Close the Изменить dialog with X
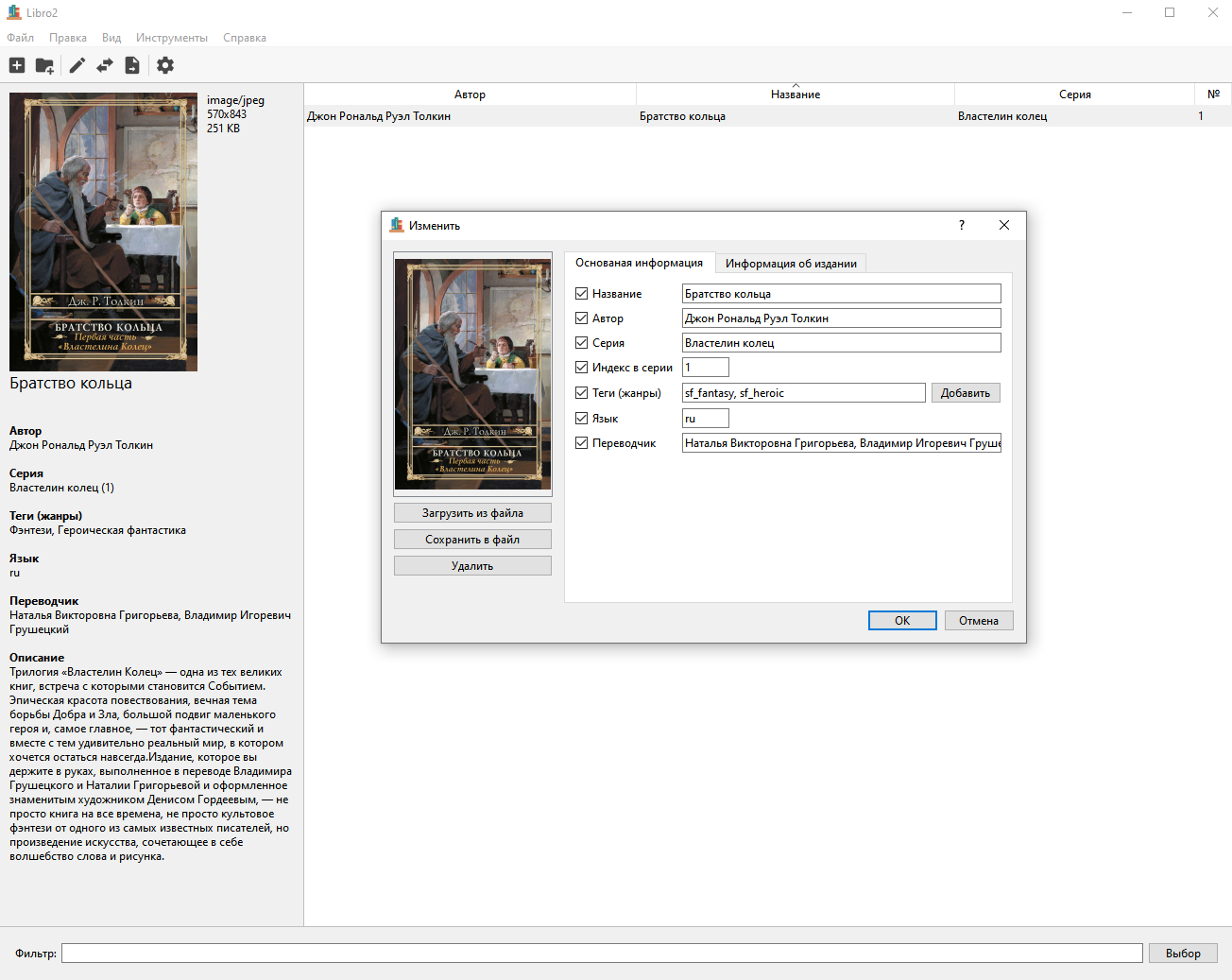This screenshot has height=980, width=1232. [x=1004, y=225]
